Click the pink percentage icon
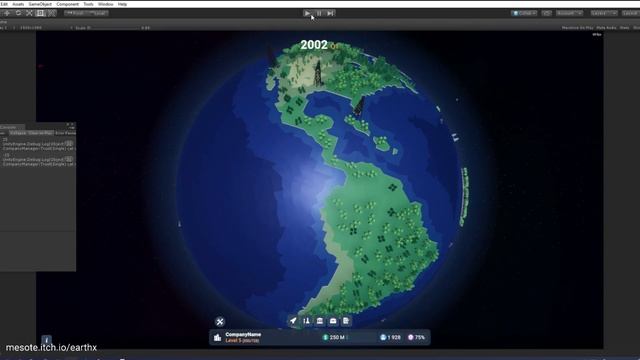640x360 pixels. coord(411,338)
